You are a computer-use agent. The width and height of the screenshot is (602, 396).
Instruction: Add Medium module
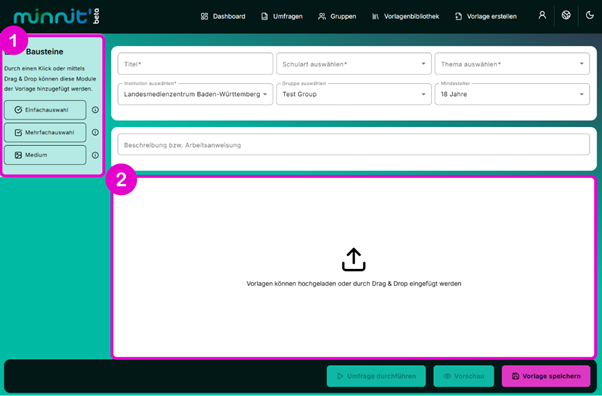pos(45,155)
